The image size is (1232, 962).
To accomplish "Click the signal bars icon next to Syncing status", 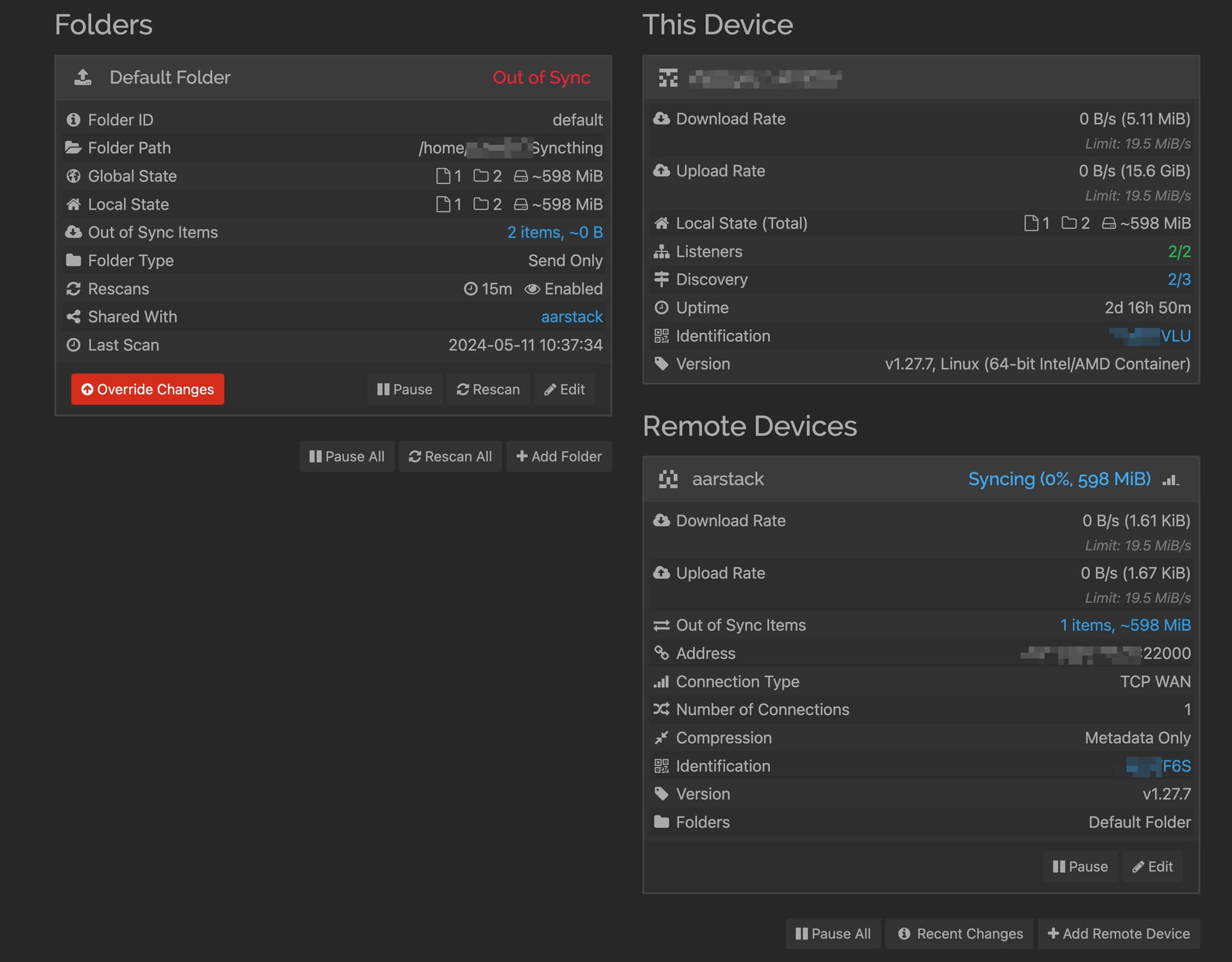I will click(x=1171, y=479).
